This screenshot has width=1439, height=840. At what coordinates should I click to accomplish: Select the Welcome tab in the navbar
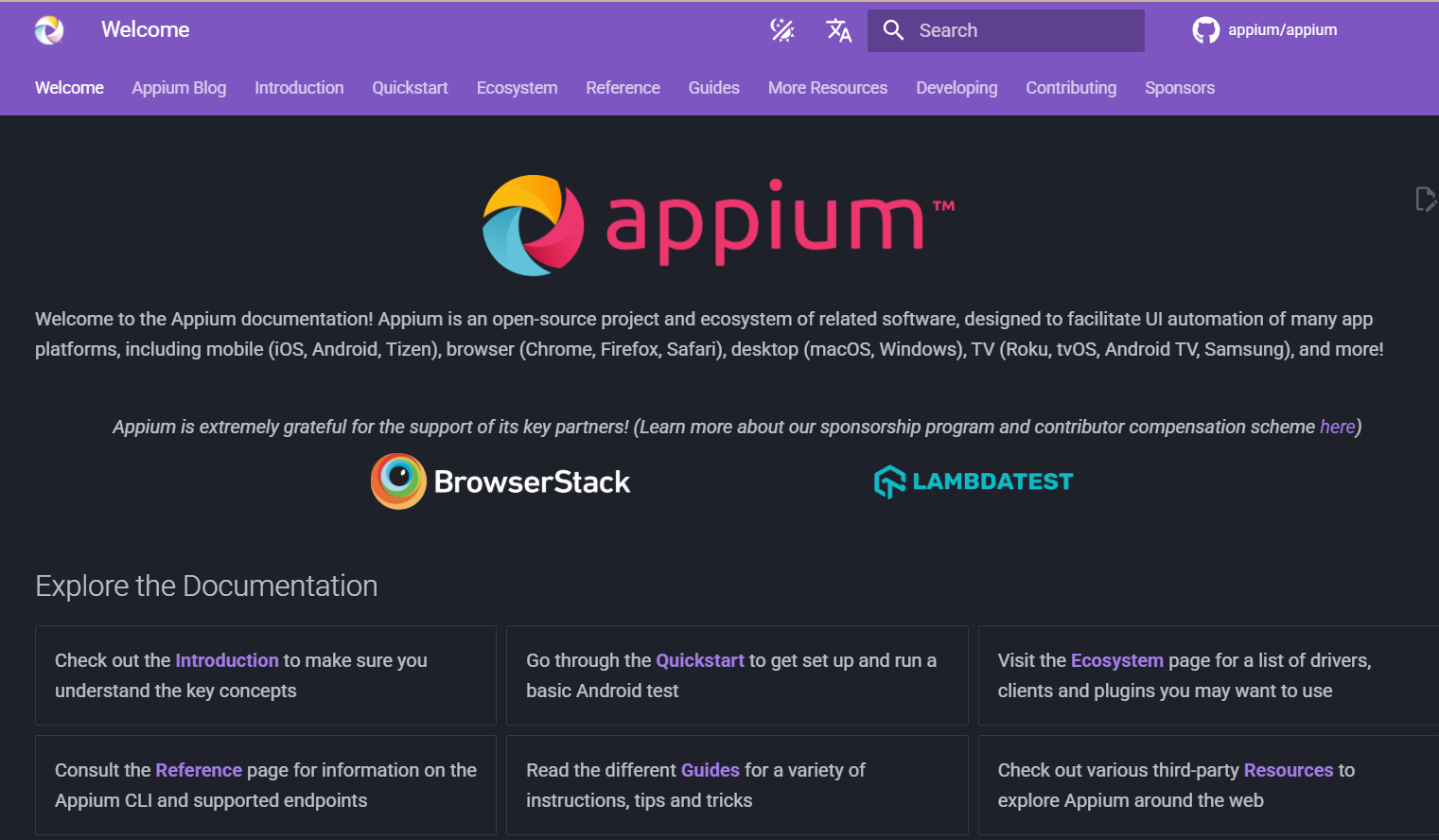point(69,87)
